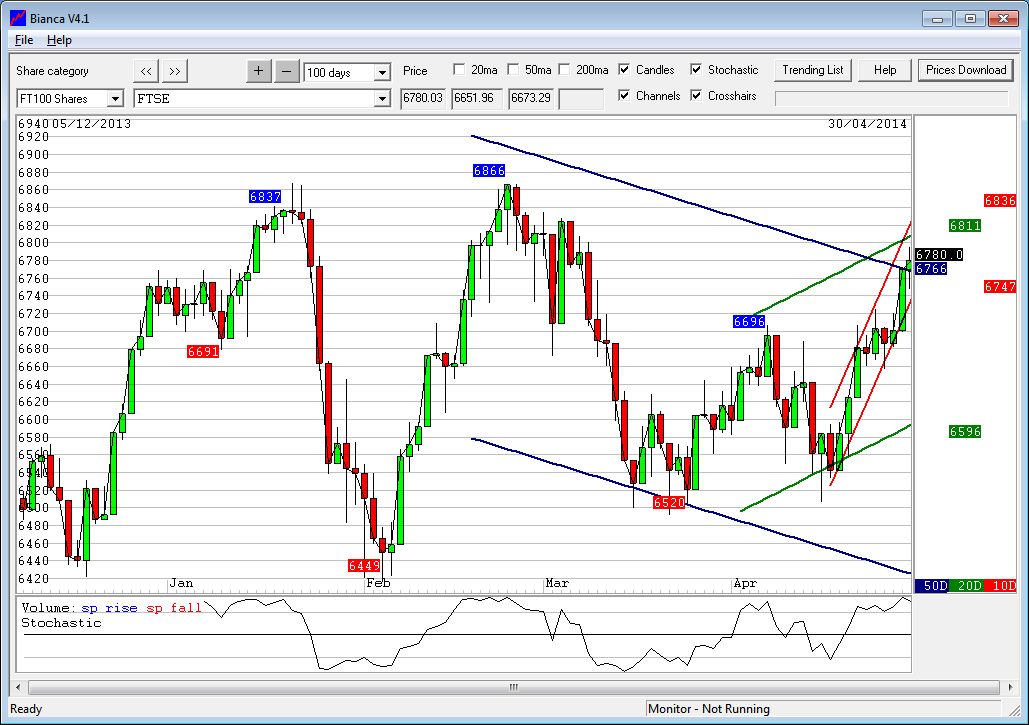Click the Prices Download button
Screen dimensions: 1029x725
[x=965, y=70]
